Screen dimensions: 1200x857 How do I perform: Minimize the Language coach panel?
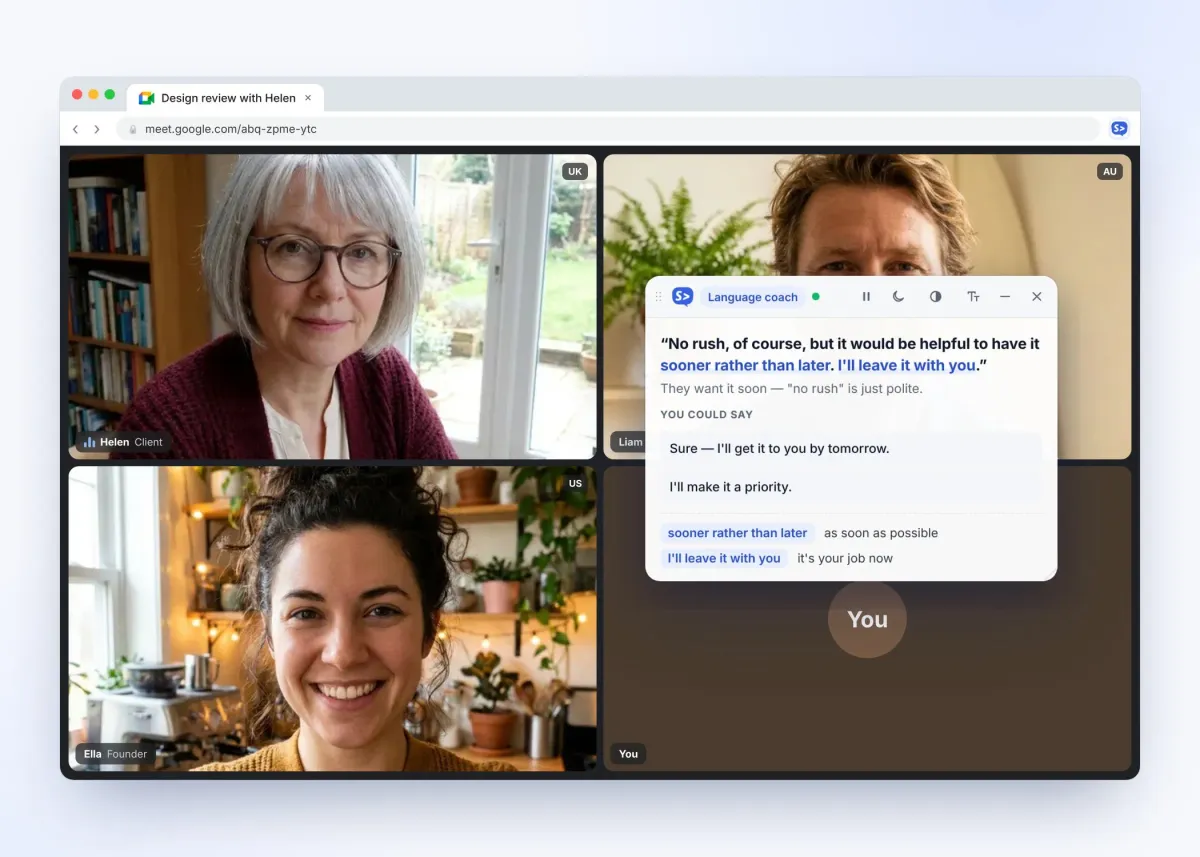1005,297
